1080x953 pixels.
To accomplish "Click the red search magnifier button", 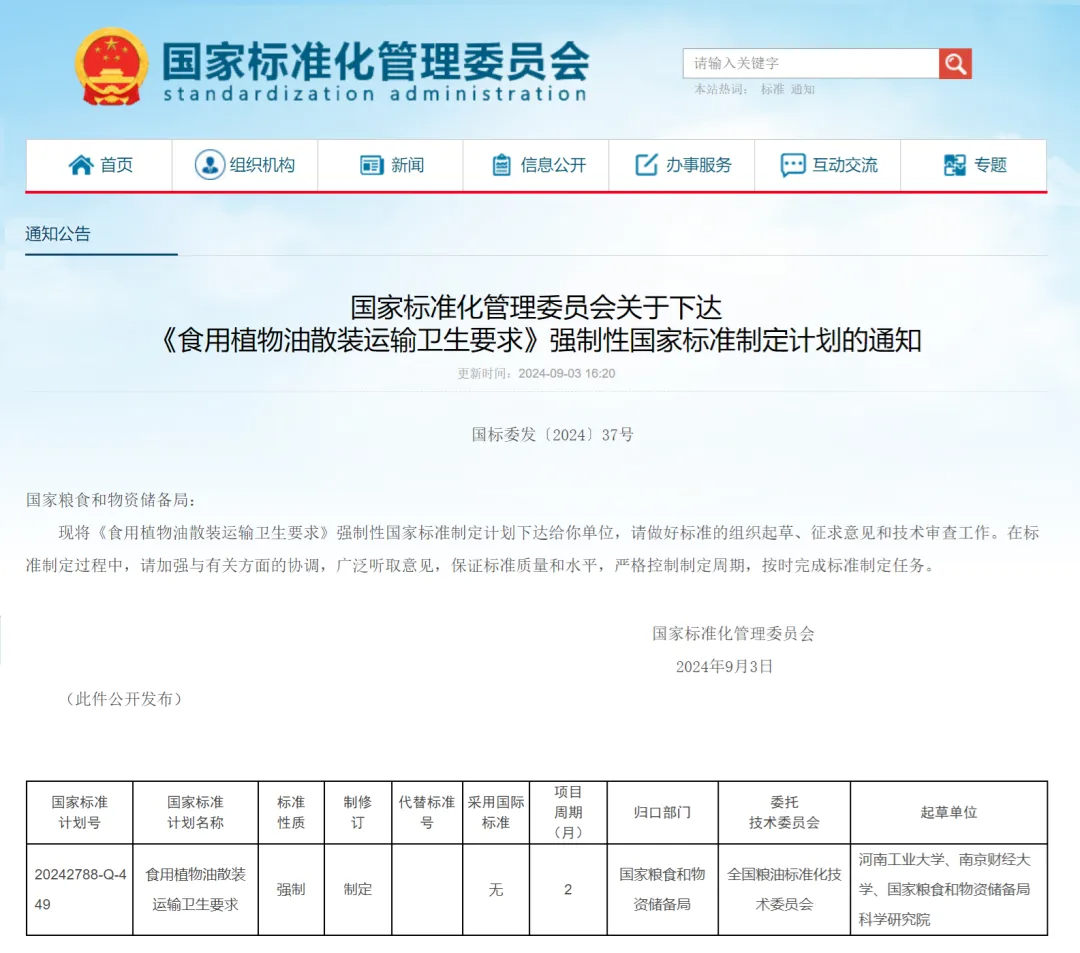I will pos(955,63).
